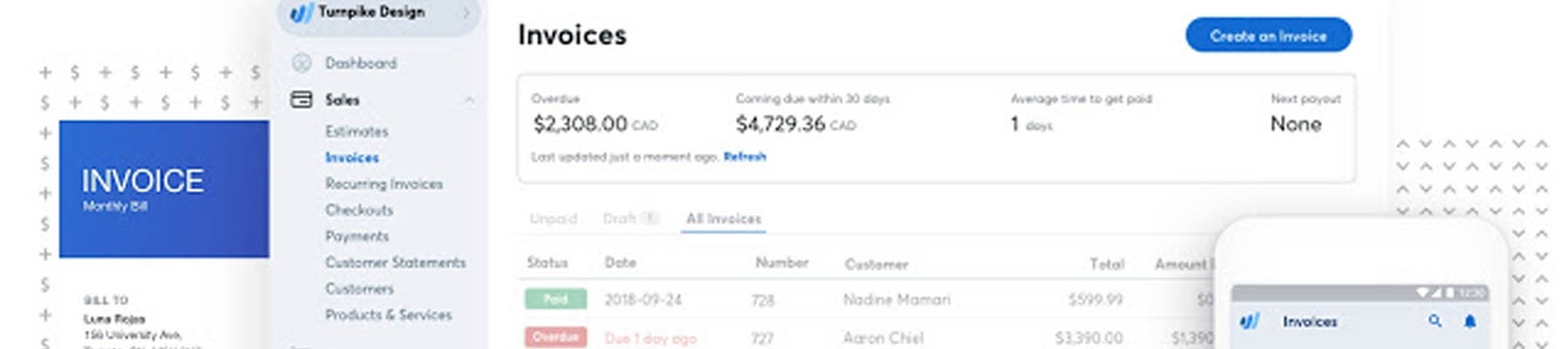
Task: Open Recurring Invoices in sidebar
Action: click(384, 183)
